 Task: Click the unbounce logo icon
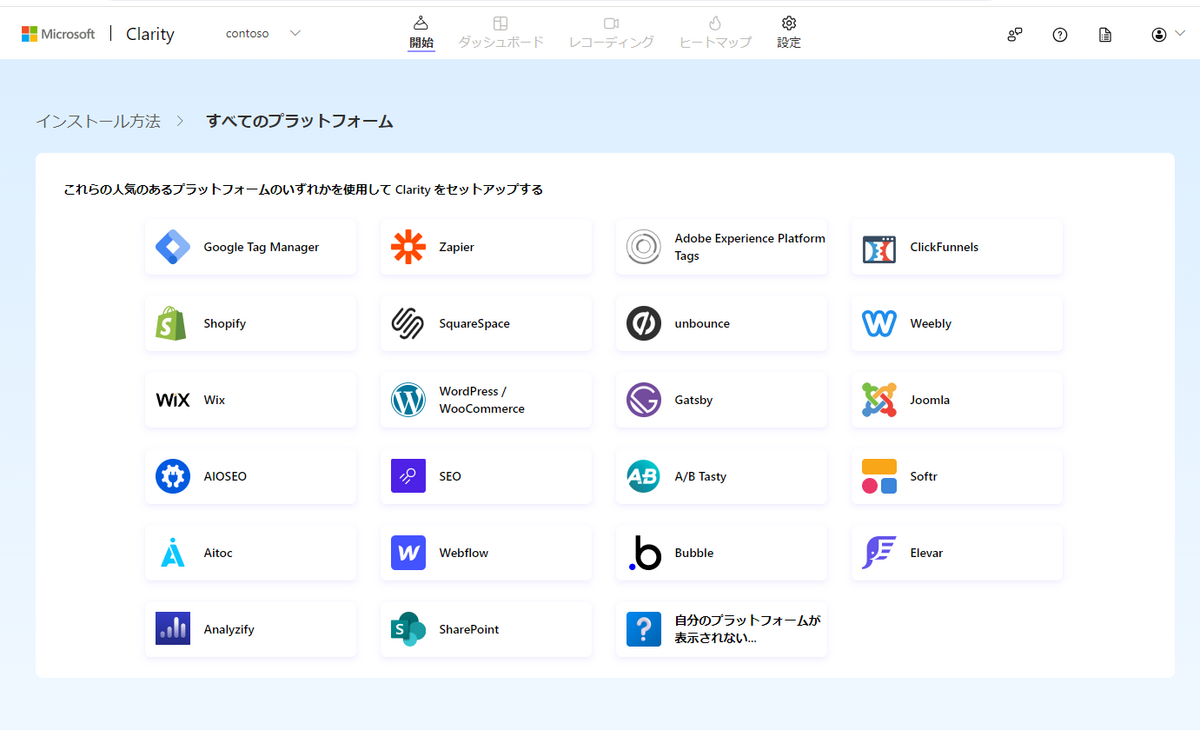click(643, 323)
